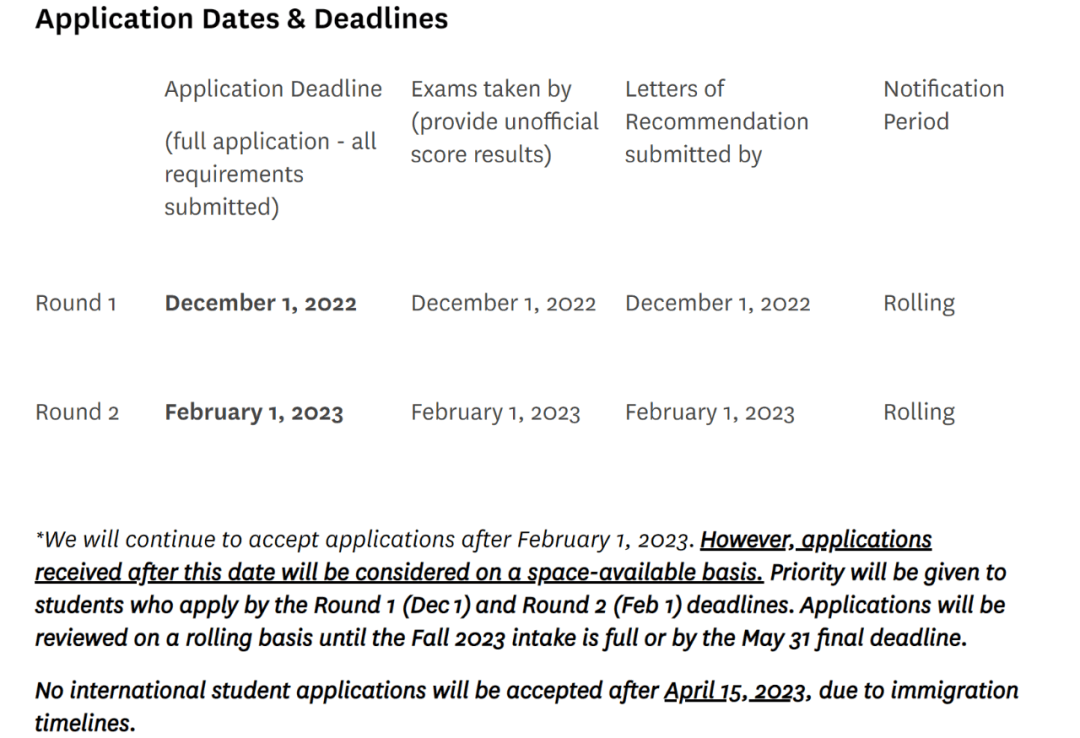
Task: Click Round 1 exams date December 1, 2022
Action: [503, 303]
